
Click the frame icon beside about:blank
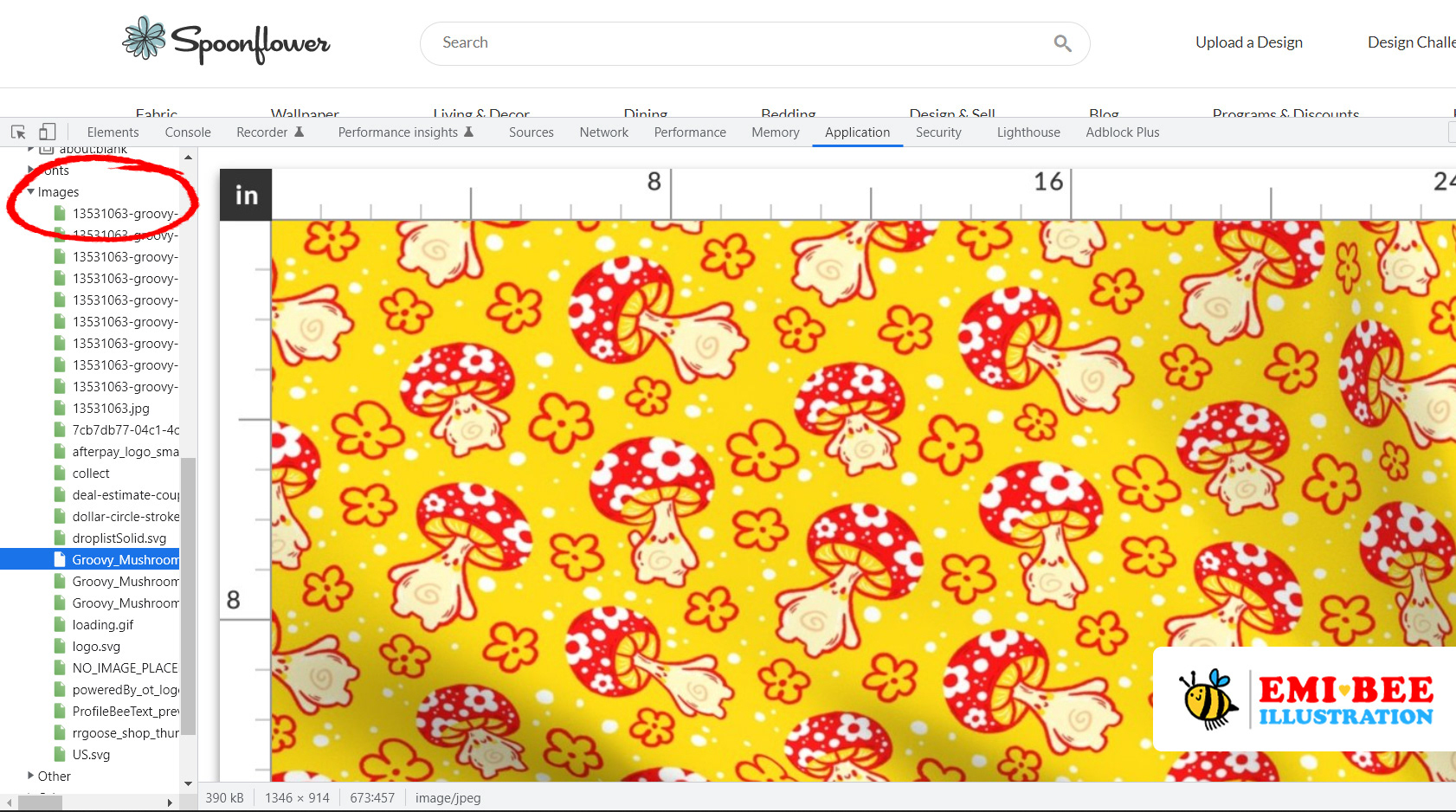click(x=48, y=150)
